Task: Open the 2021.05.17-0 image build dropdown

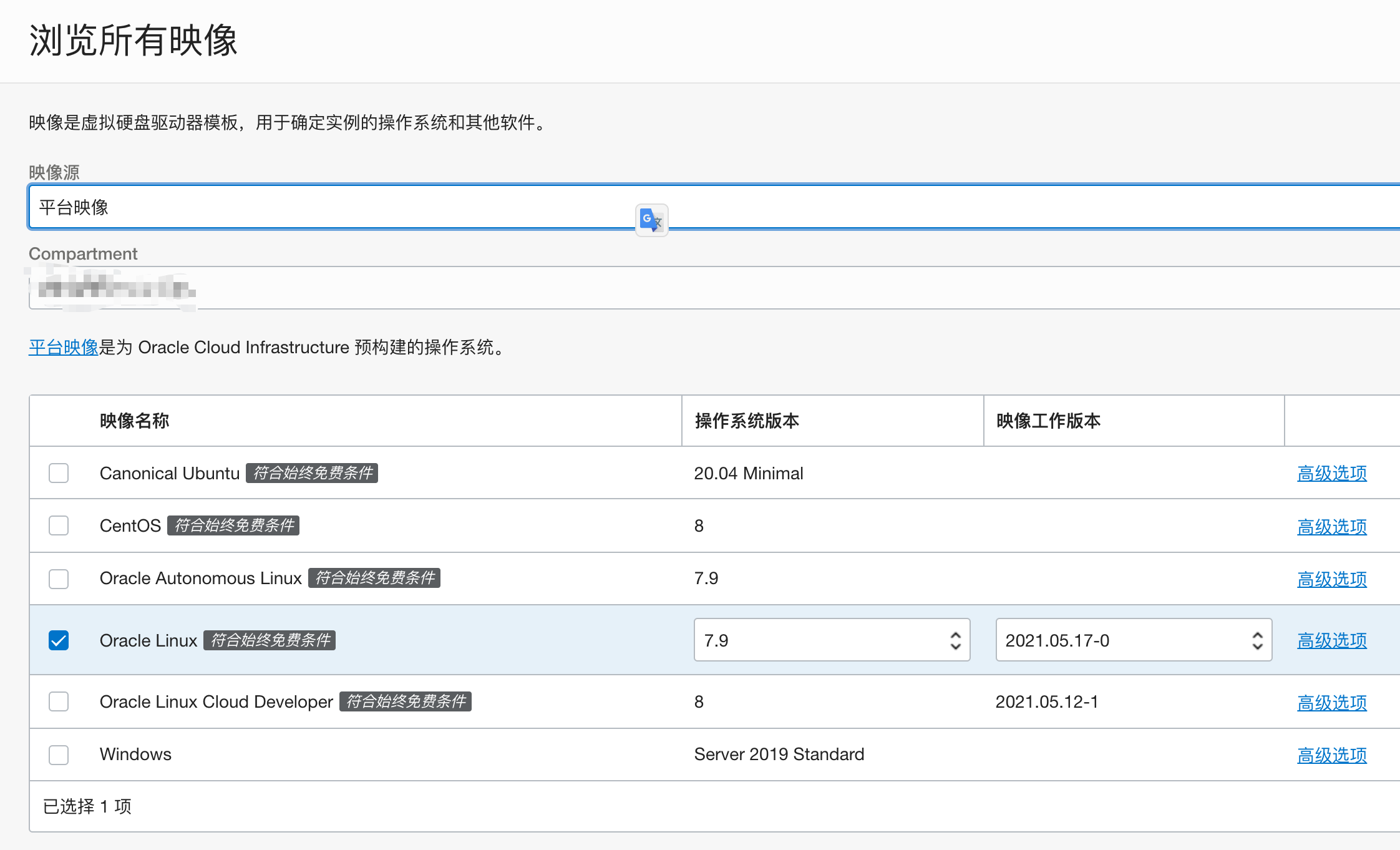Action: [1133, 640]
